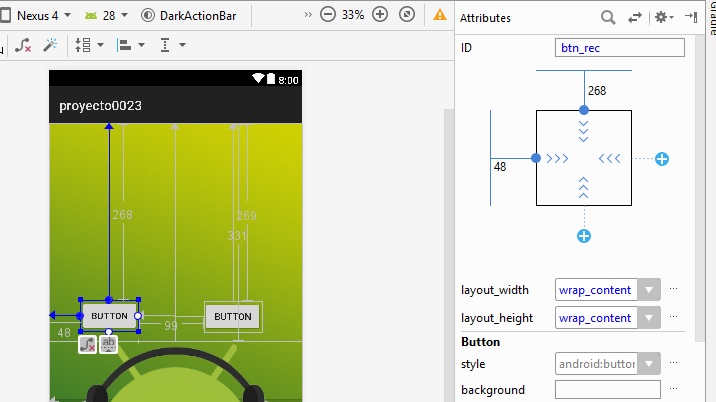Open API level 28 dropdown
Image resolution: width=716 pixels, height=402 pixels.
[x=107, y=15]
